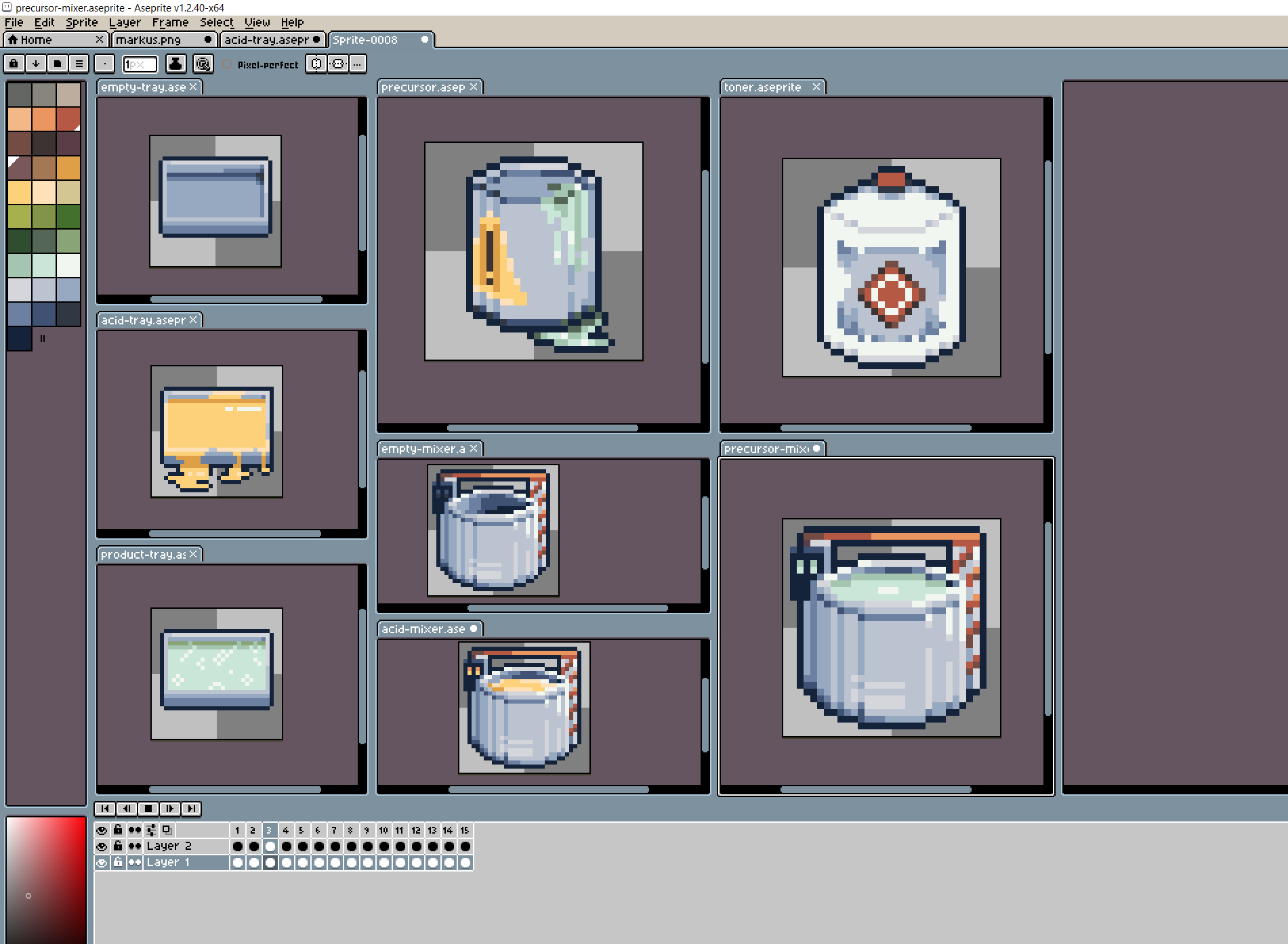
Task: Click the ink type icon in the toolbar
Action: coord(175,64)
